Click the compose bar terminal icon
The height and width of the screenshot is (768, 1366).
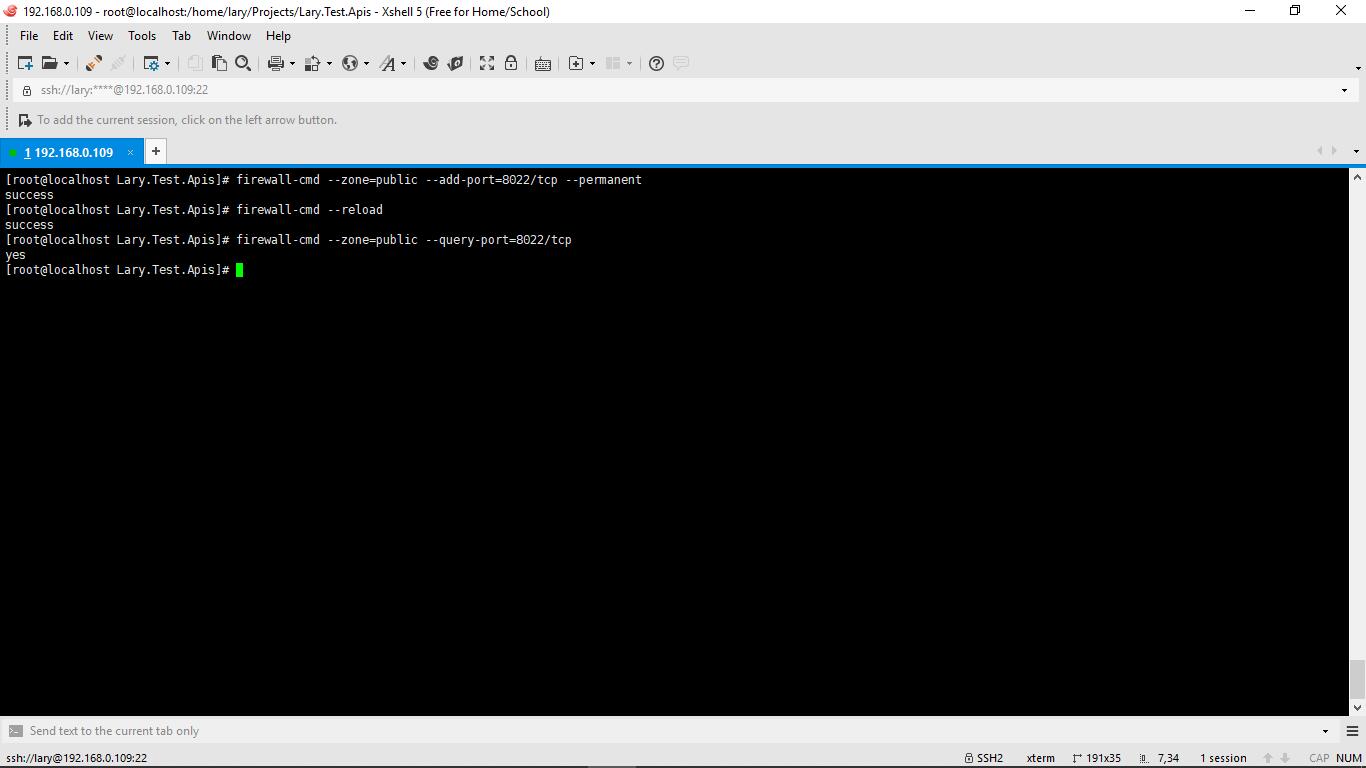pos(15,731)
